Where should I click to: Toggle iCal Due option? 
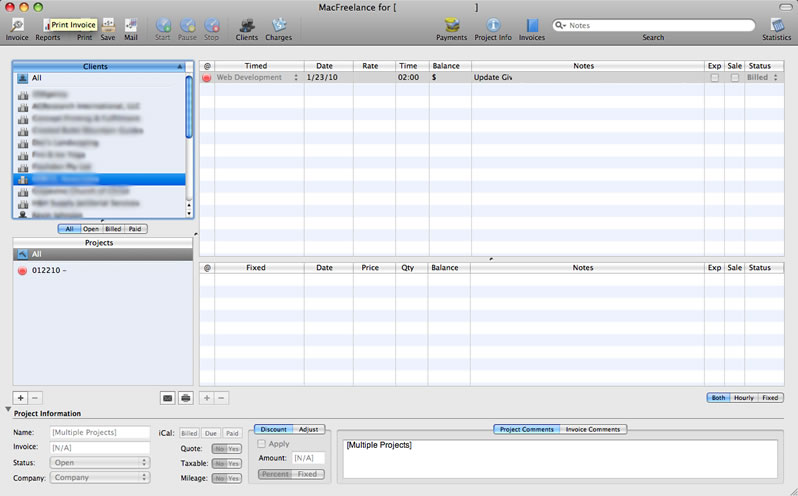click(211, 433)
